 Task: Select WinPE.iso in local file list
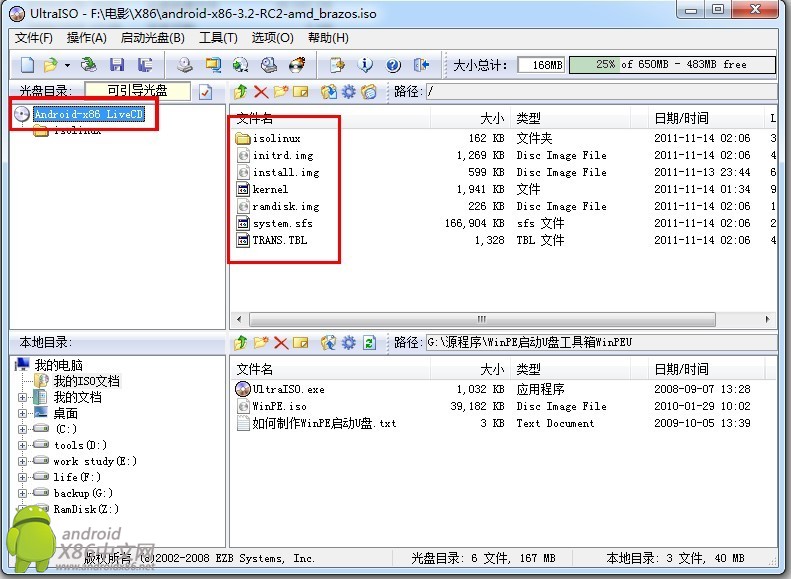click(279, 406)
